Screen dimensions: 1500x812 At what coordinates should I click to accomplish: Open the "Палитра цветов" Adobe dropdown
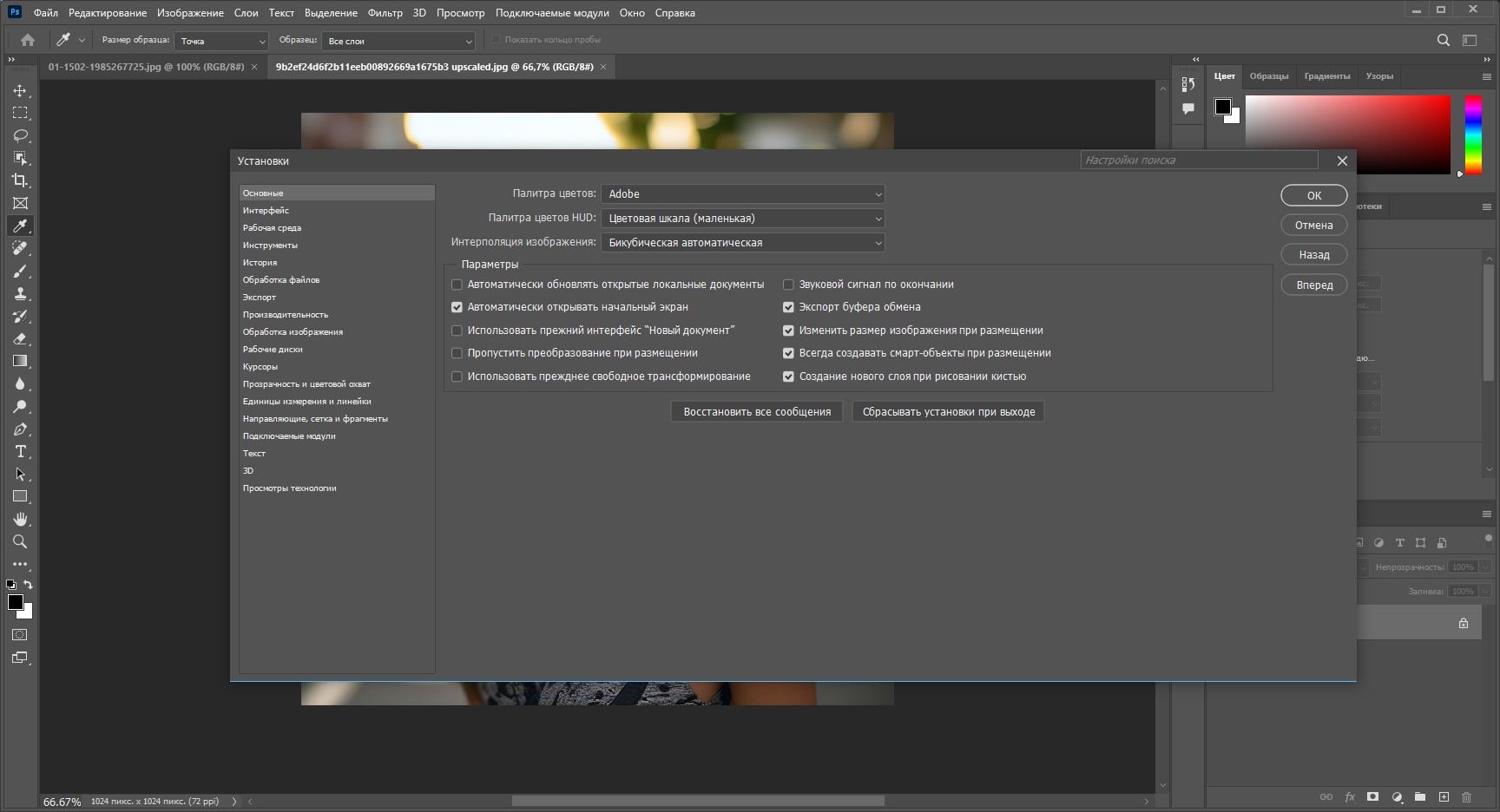click(x=743, y=194)
